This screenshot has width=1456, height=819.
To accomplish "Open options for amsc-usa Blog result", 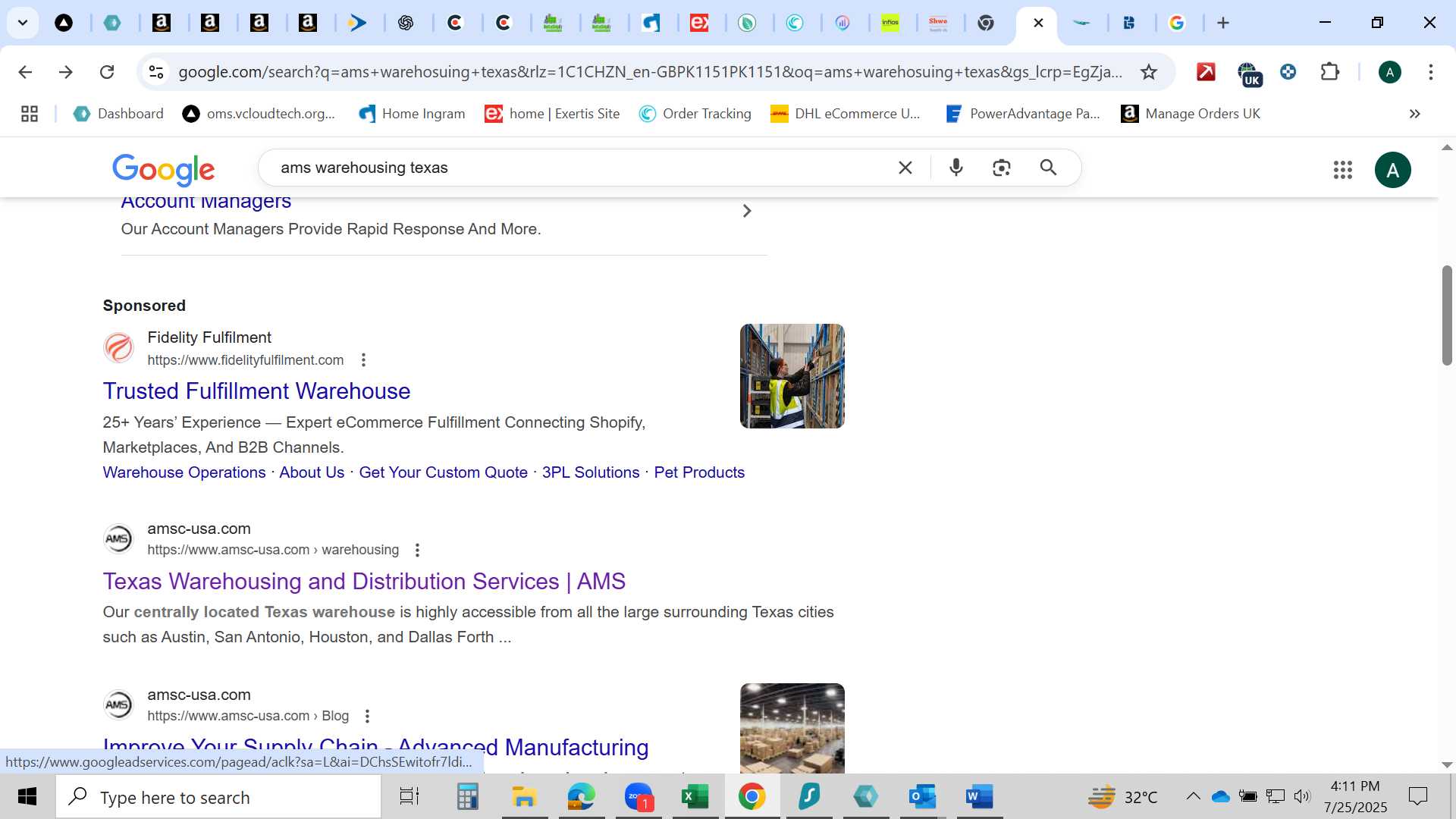I will tap(367, 716).
